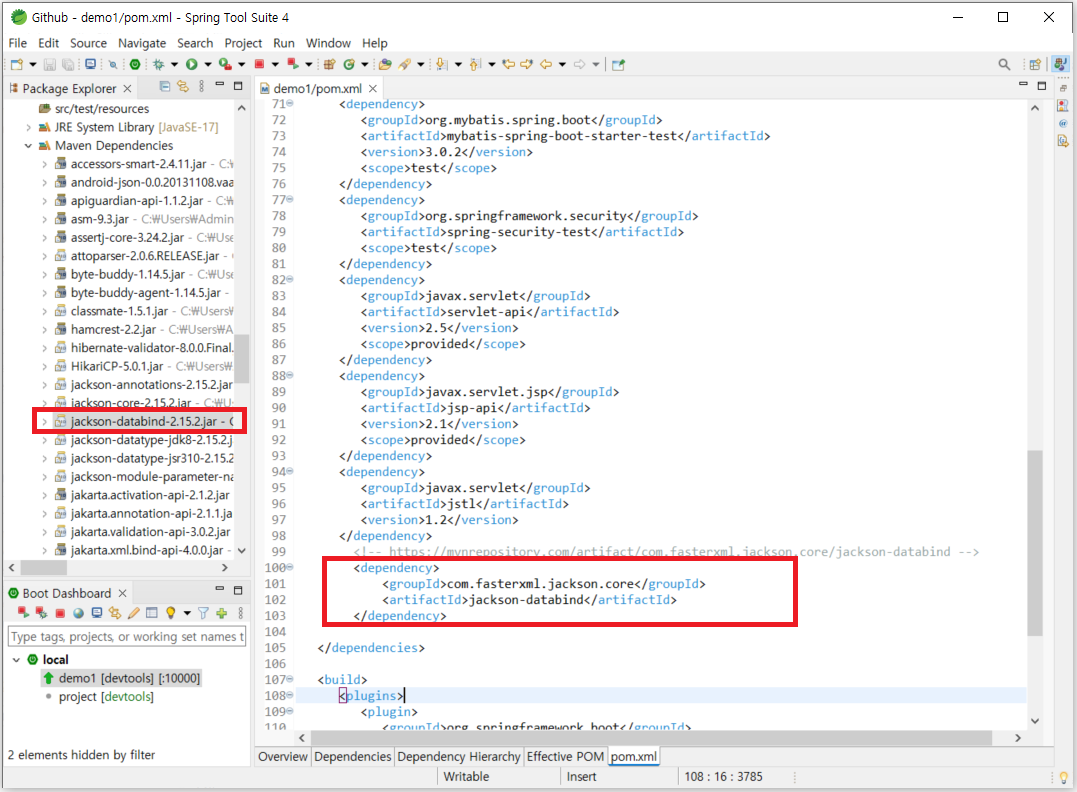
Task: Collapse the dependency fold at line 82
Action: click(290, 280)
